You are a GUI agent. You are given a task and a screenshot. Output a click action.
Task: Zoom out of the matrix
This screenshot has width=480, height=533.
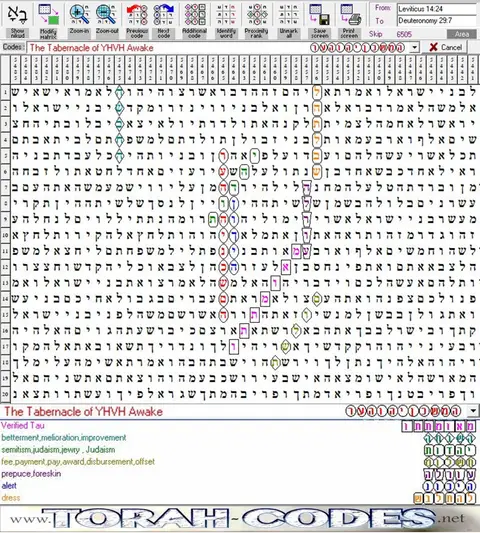pyautogui.click(x=107, y=20)
